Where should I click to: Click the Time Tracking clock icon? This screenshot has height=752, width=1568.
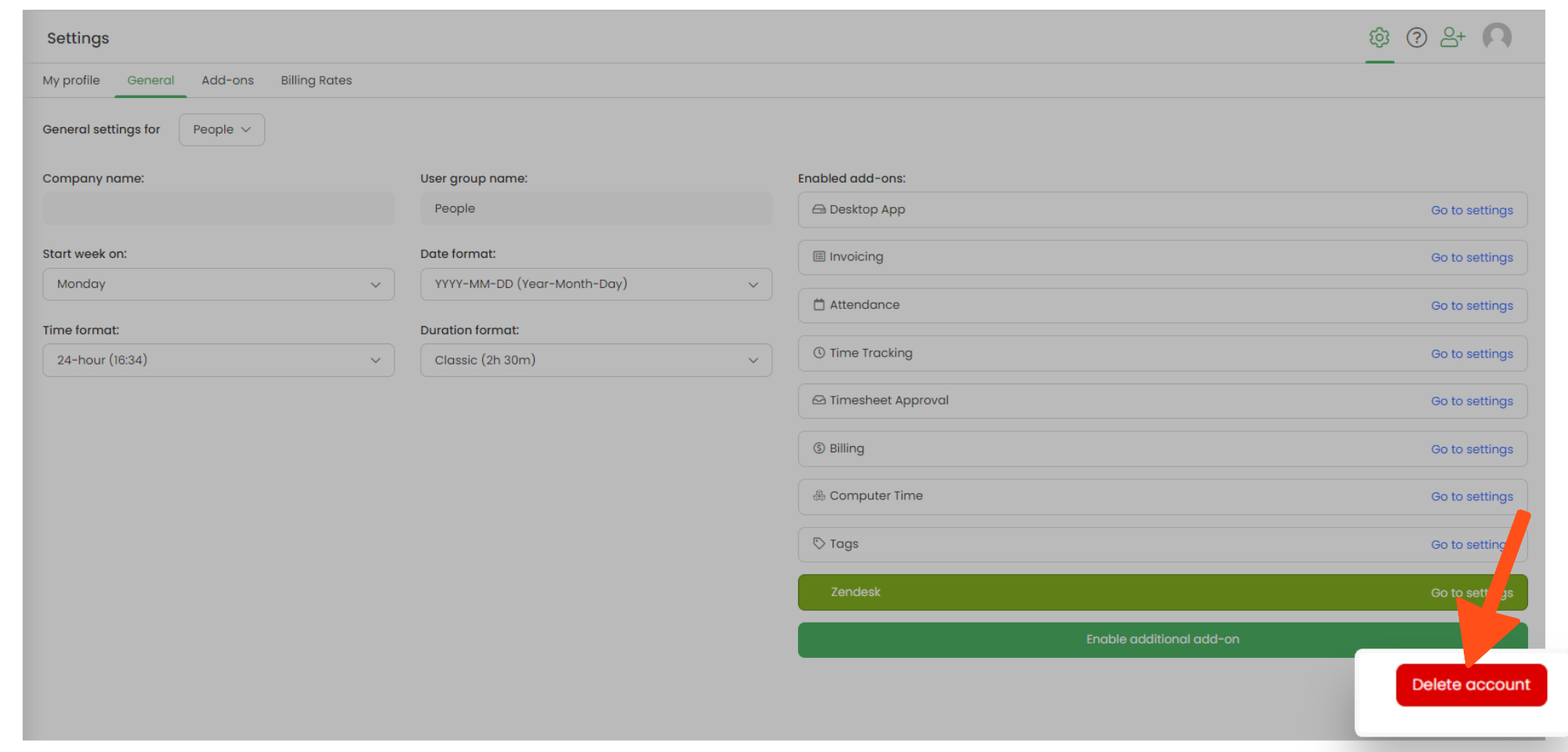[818, 353]
